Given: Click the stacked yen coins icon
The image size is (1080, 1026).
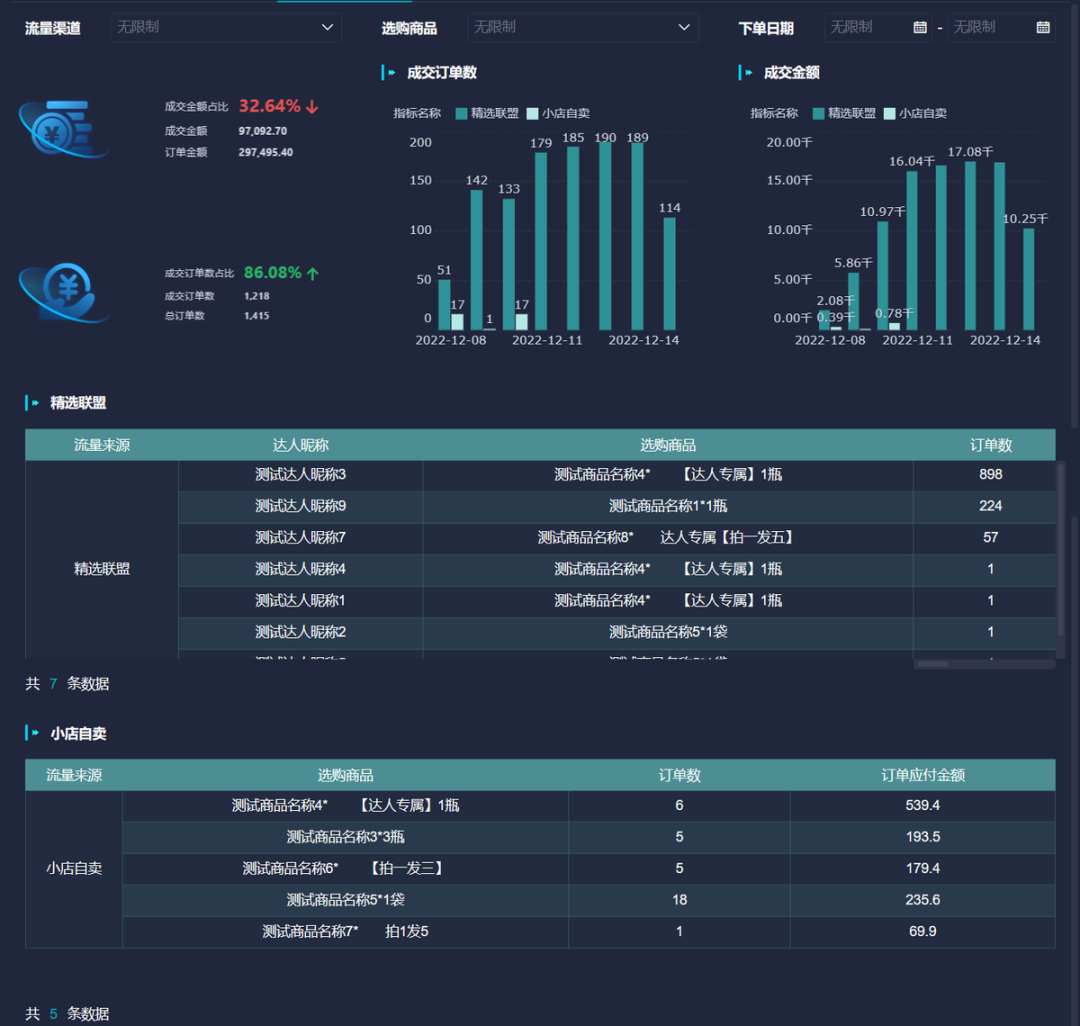Looking at the screenshot, I should point(62,128).
